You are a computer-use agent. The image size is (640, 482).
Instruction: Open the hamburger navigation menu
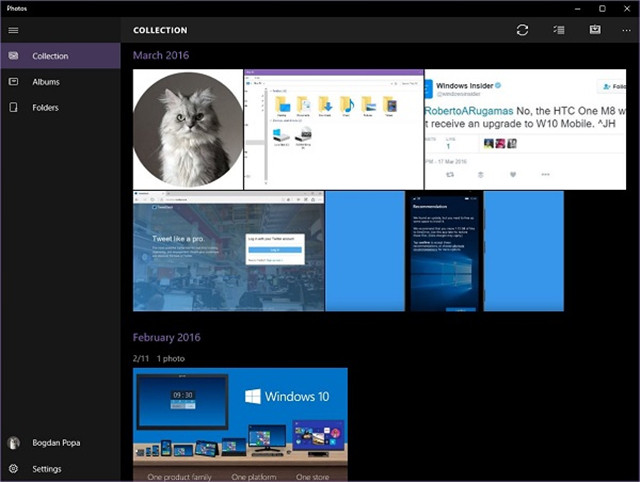pyautogui.click(x=13, y=30)
